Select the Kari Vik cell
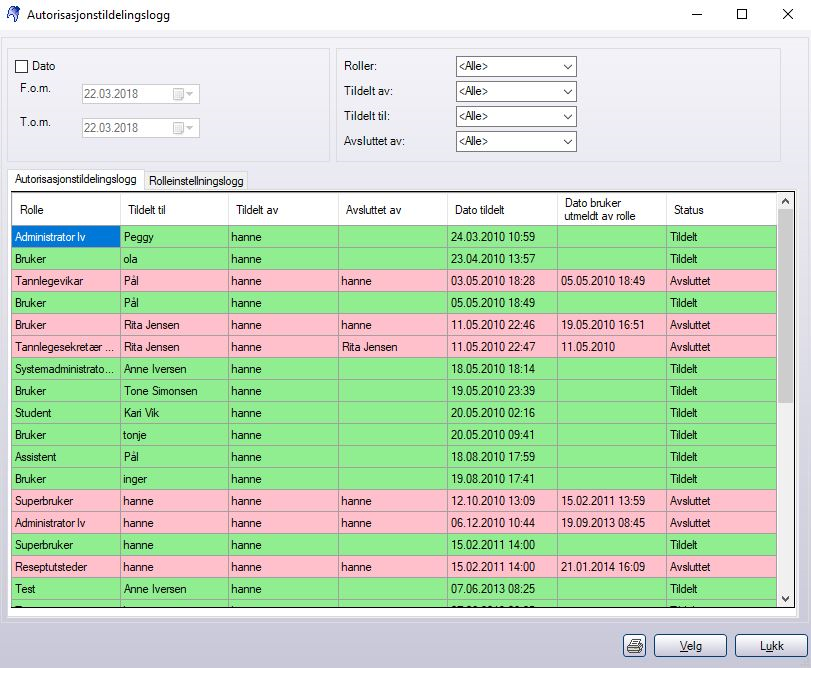 (174, 413)
